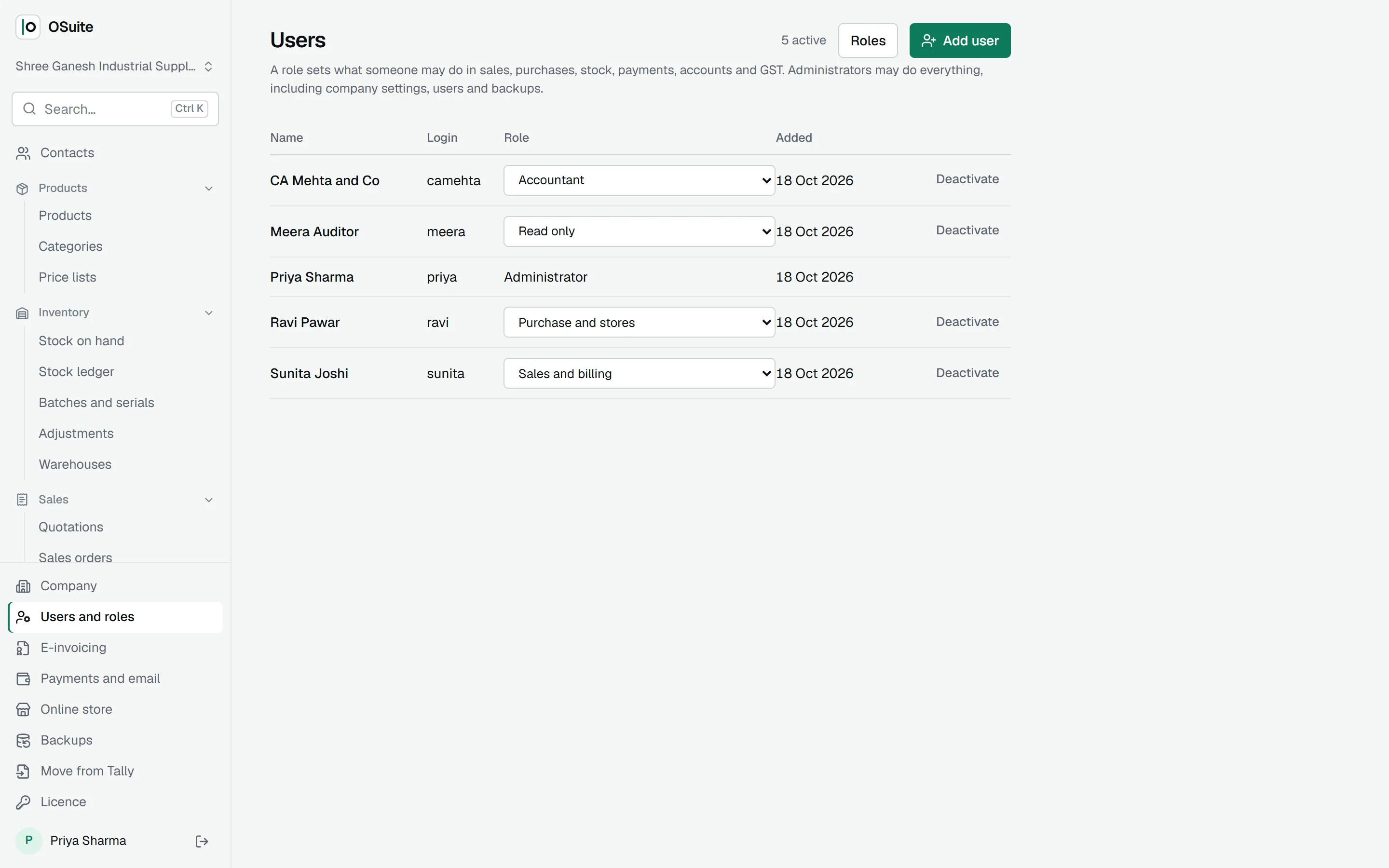The width and height of the screenshot is (1389, 868).
Task: Click the Roles button
Action: coord(868,41)
